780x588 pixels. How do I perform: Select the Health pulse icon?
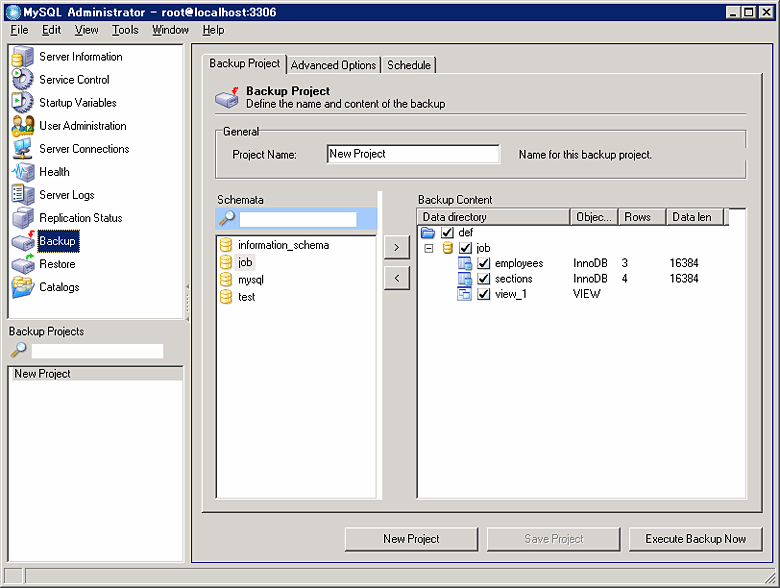click(22, 172)
